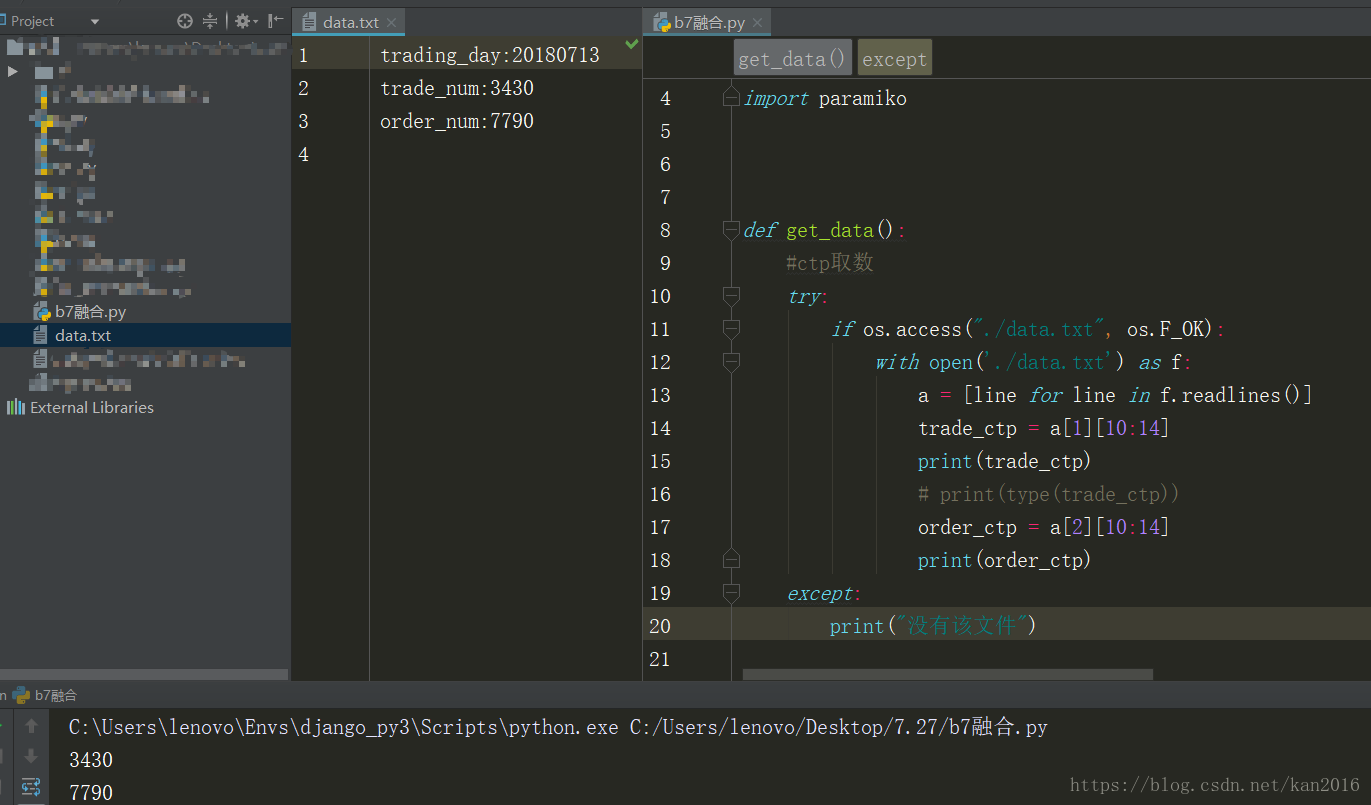This screenshot has width=1371, height=805.
Task: Click the horizontal scrollbar below the editor
Action: point(947,675)
